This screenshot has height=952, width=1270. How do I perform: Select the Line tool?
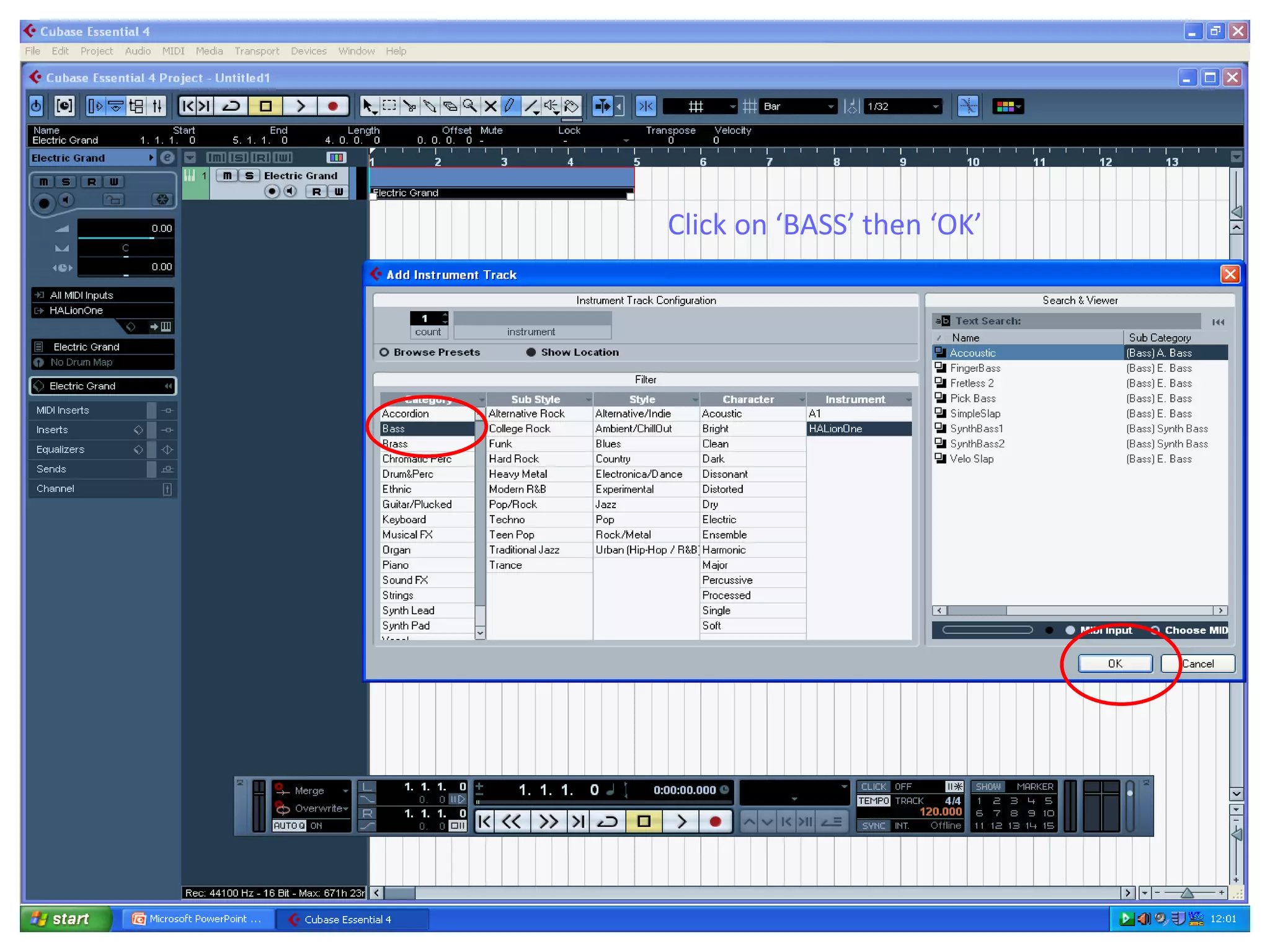531,107
